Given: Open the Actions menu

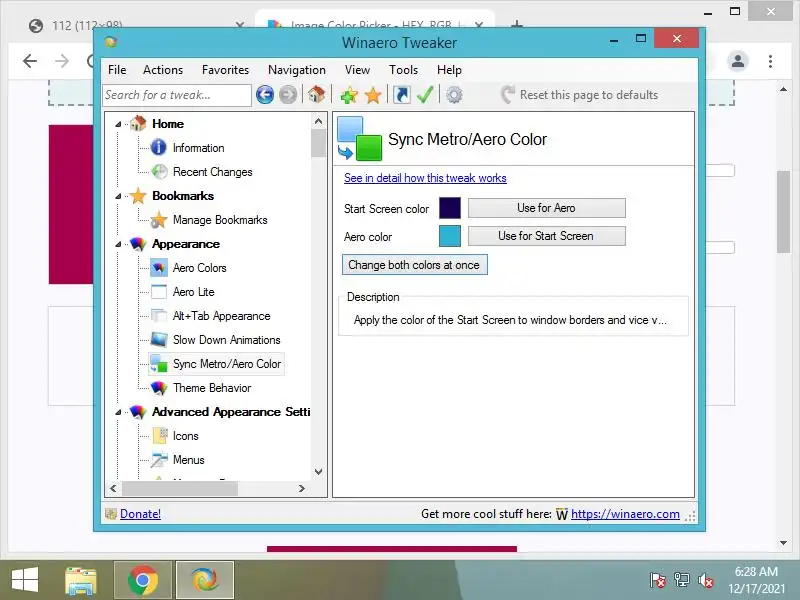Looking at the screenshot, I should click(x=163, y=70).
